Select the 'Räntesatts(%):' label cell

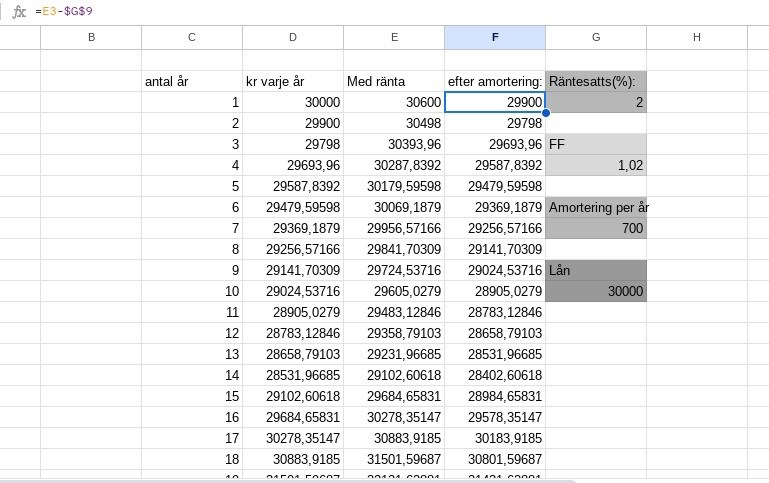596,81
